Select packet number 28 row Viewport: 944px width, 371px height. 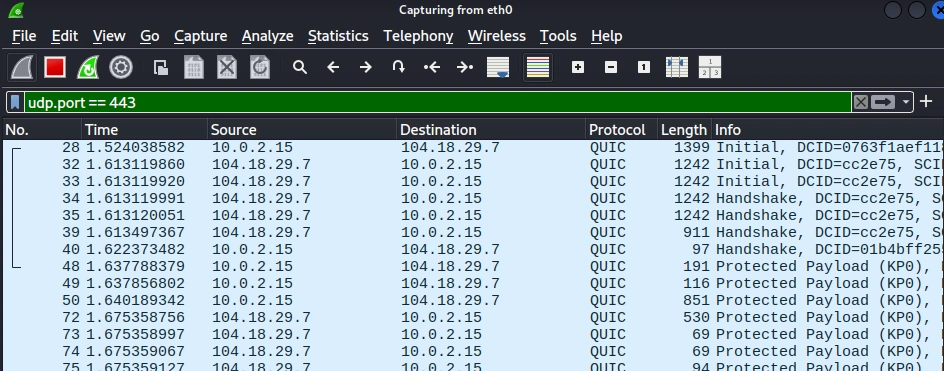(x=473, y=148)
